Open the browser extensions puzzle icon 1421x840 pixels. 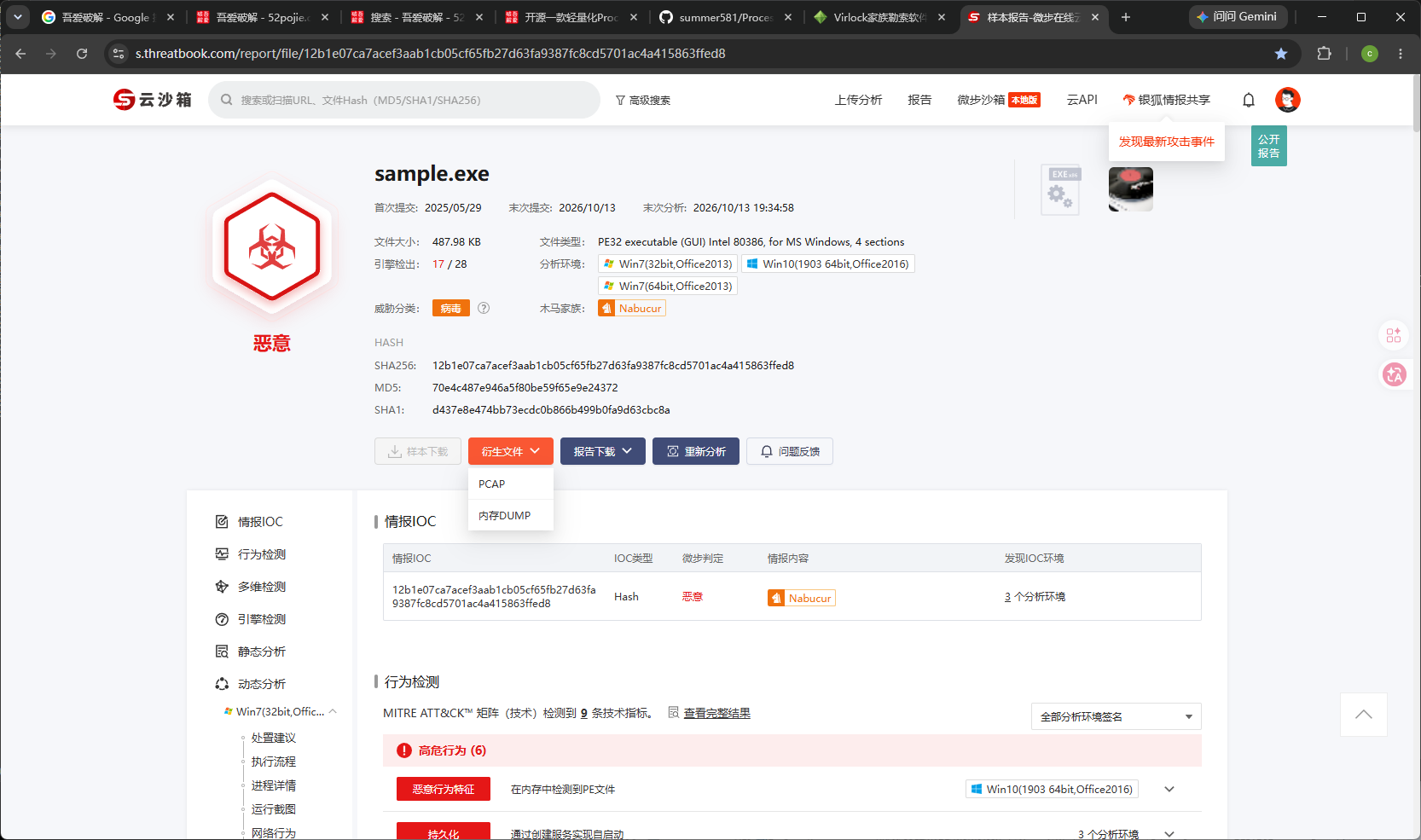[x=1324, y=54]
